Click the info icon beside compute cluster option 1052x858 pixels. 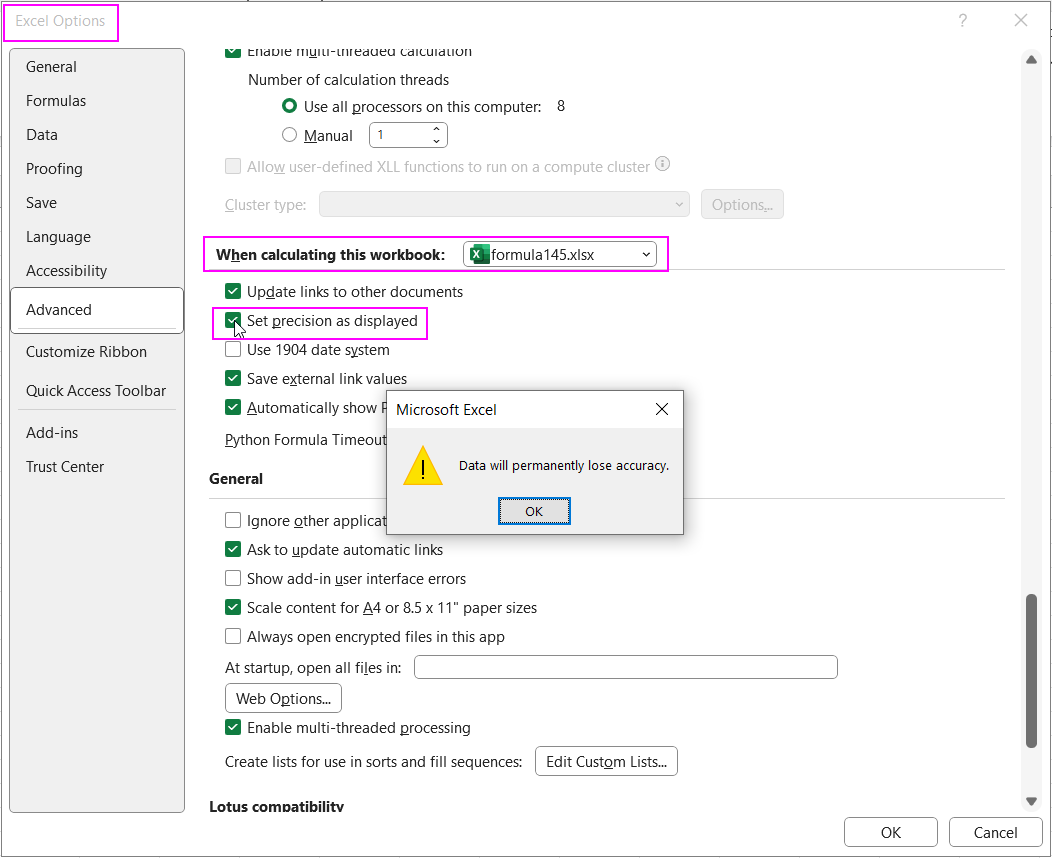coord(662,165)
